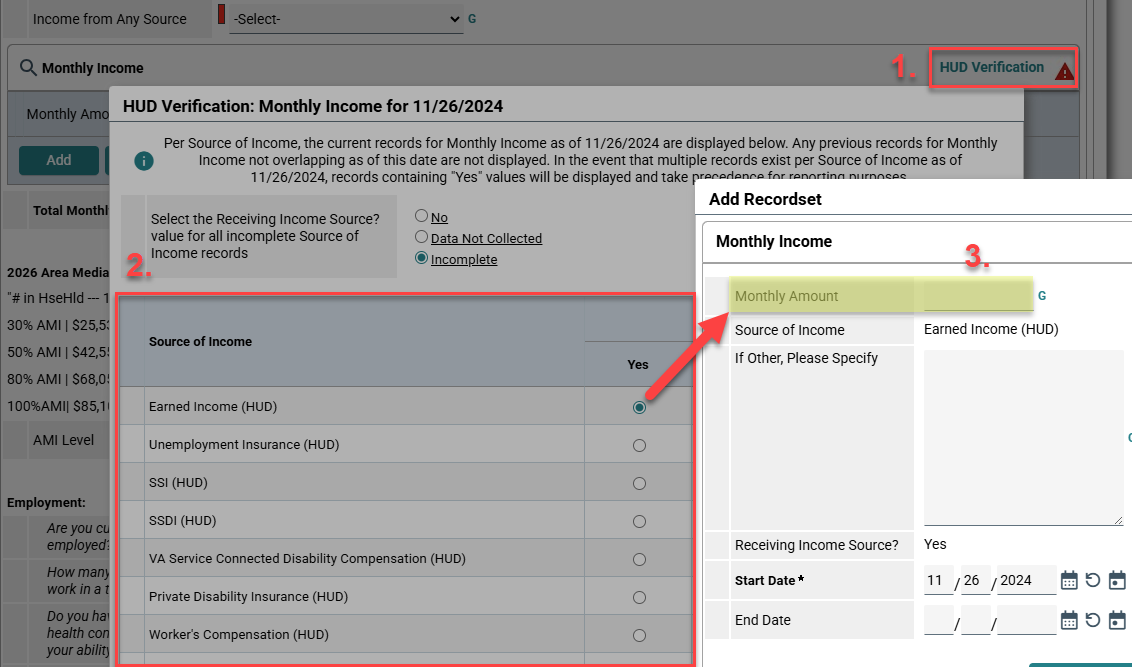This screenshot has height=667, width=1132.
Task: Click the Start Date month field
Action: tap(939, 580)
